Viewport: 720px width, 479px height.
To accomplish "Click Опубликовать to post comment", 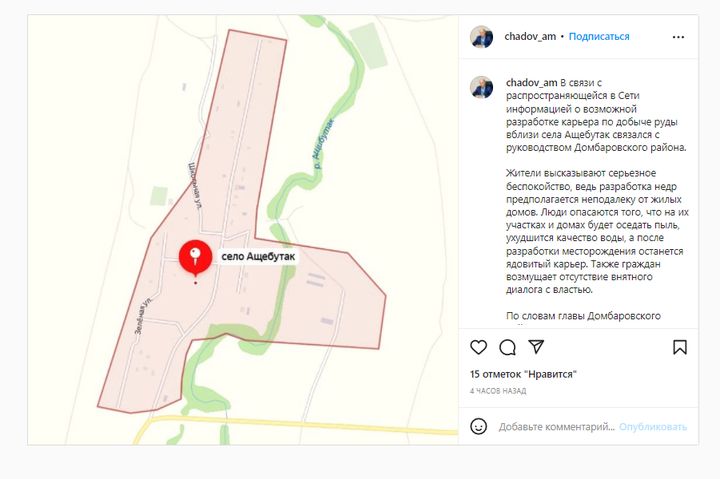I will point(653,427).
